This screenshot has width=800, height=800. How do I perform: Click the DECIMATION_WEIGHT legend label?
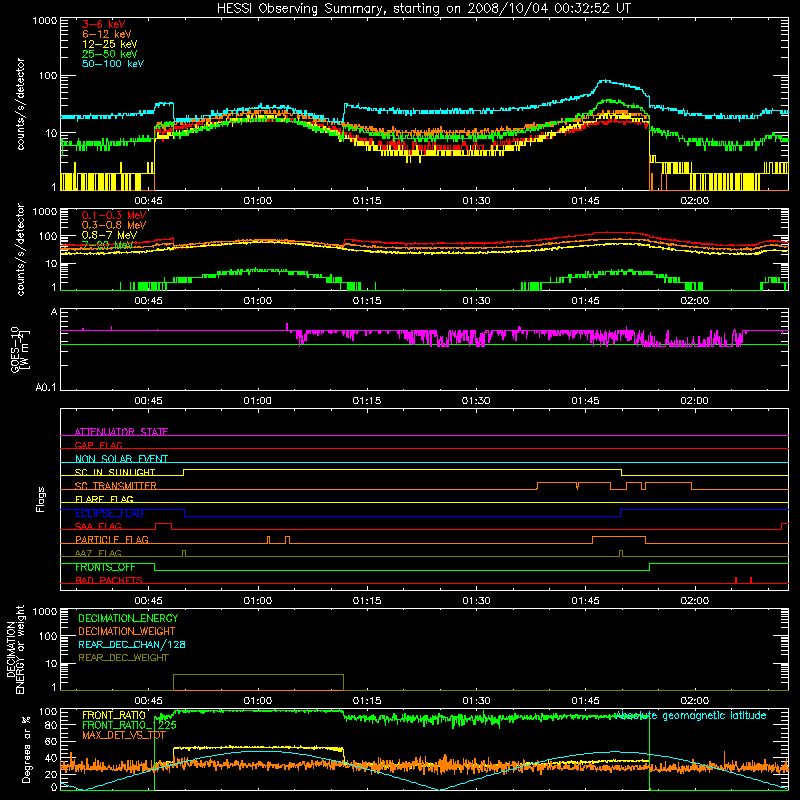point(127,631)
